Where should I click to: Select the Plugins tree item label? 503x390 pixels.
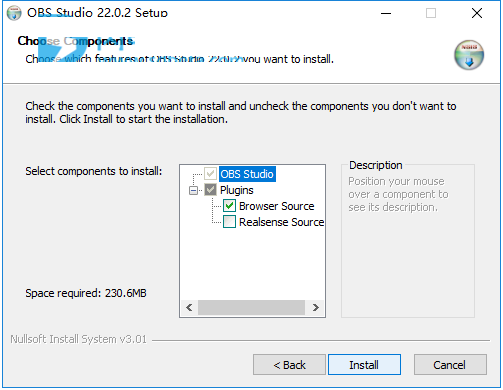[237, 190]
